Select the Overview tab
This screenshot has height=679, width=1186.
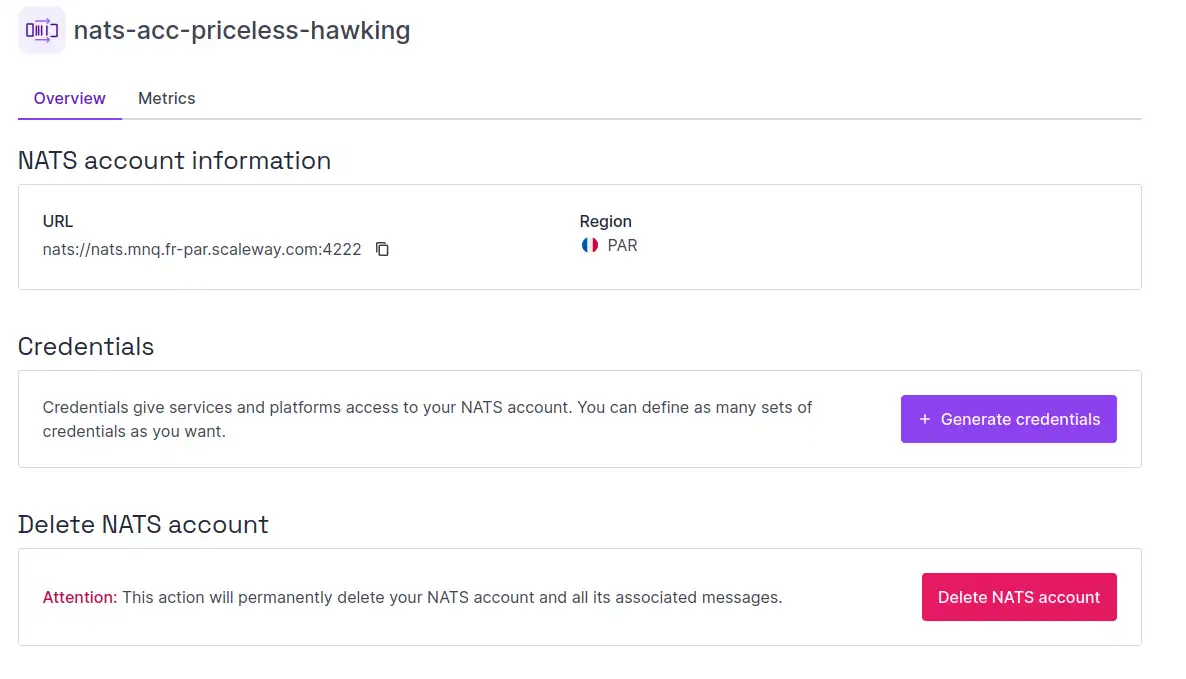point(69,98)
